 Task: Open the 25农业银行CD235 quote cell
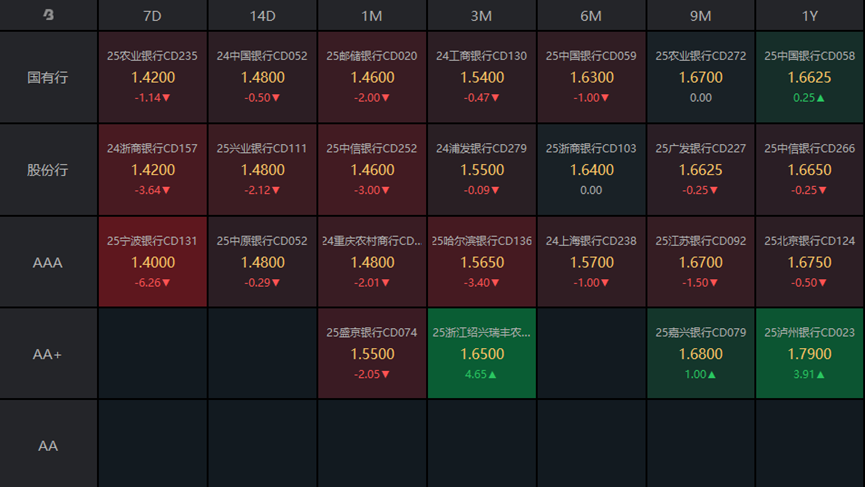tap(153, 77)
